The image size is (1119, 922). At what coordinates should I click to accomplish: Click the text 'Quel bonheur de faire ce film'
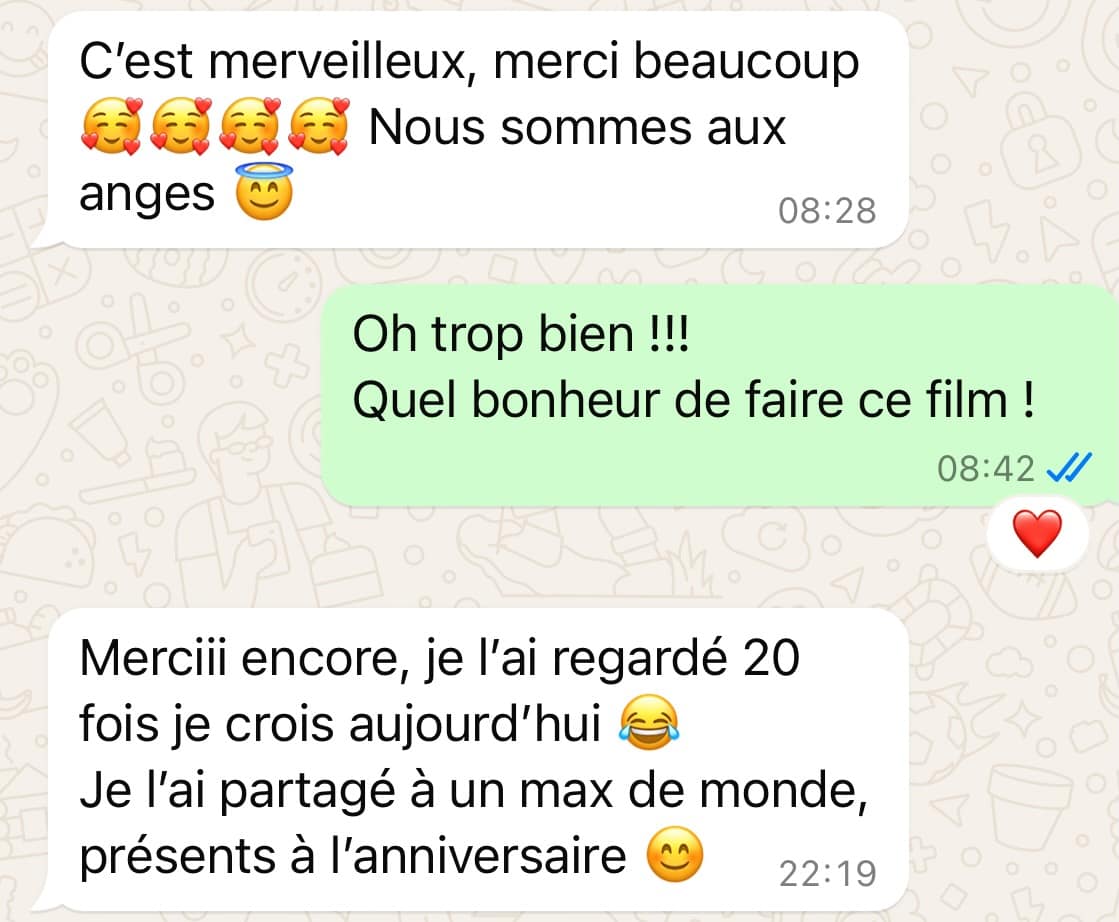(x=680, y=400)
